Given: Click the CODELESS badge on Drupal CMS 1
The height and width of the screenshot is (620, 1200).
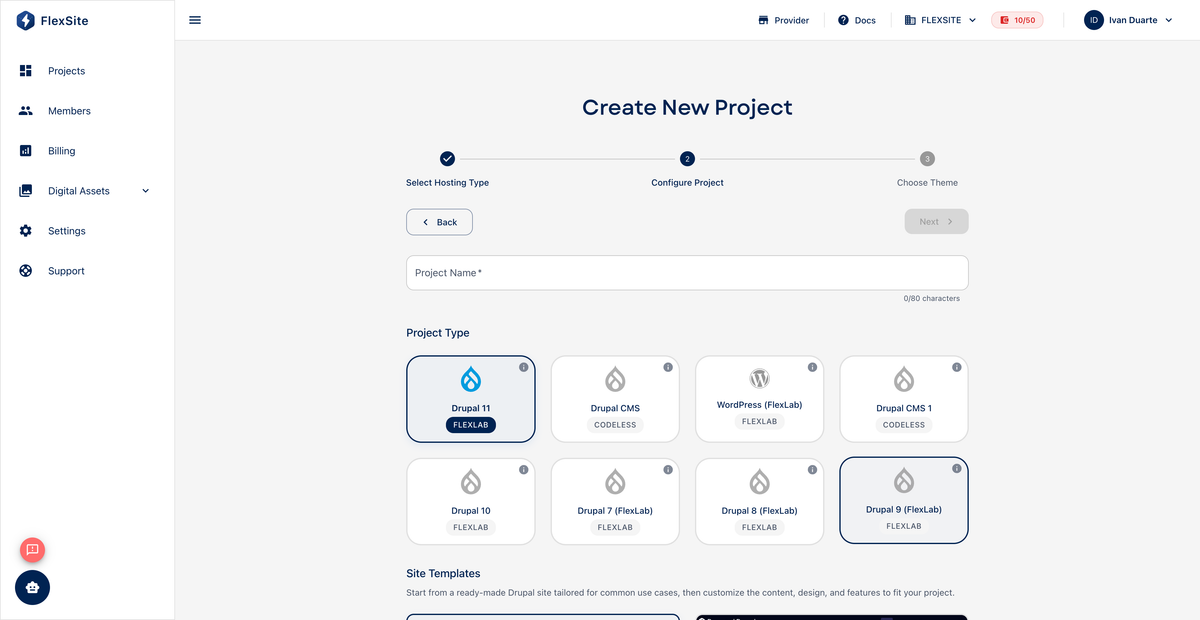Looking at the screenshot, I should pos(904,425).
